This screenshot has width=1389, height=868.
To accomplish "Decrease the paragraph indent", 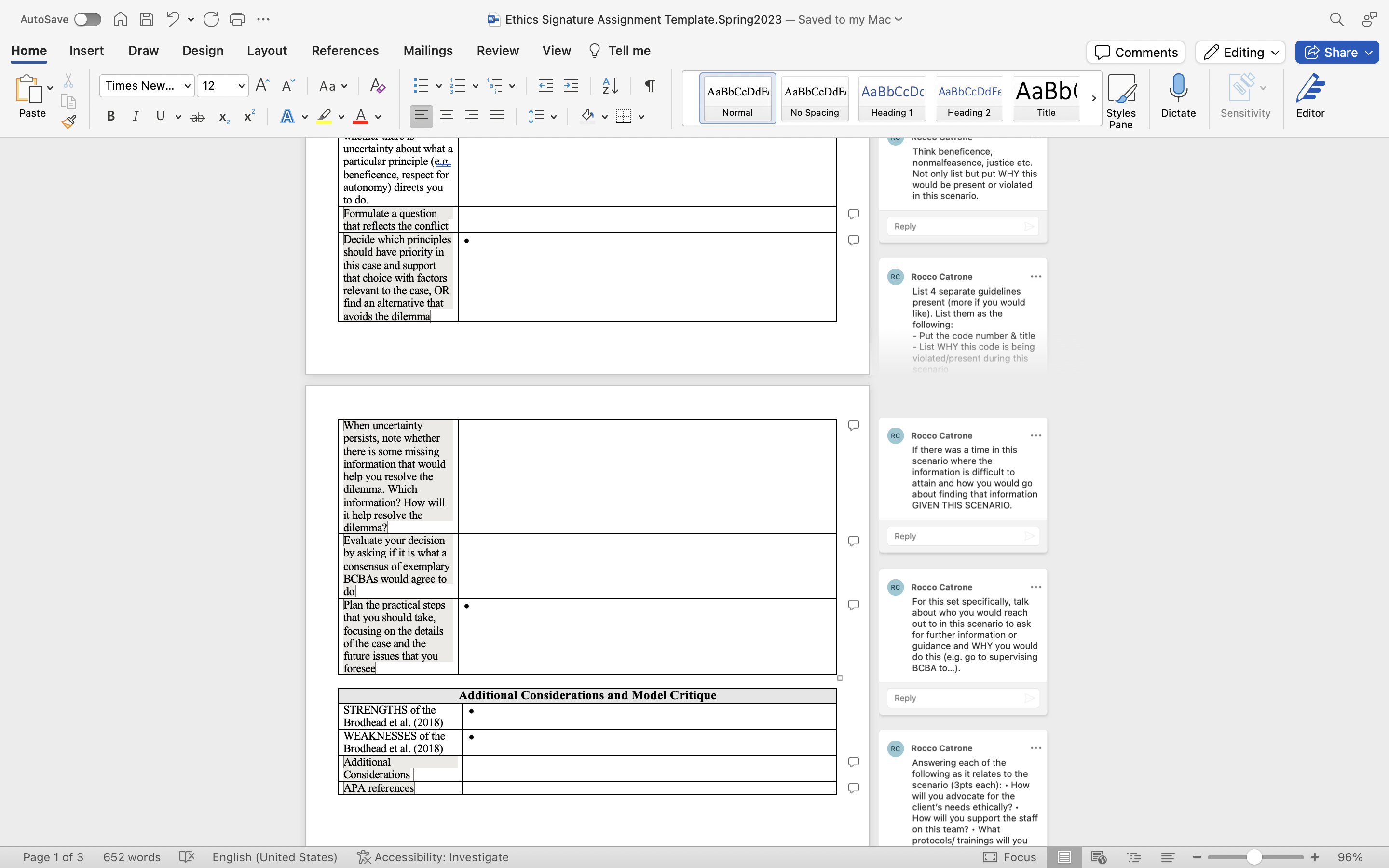I will 545,86.
